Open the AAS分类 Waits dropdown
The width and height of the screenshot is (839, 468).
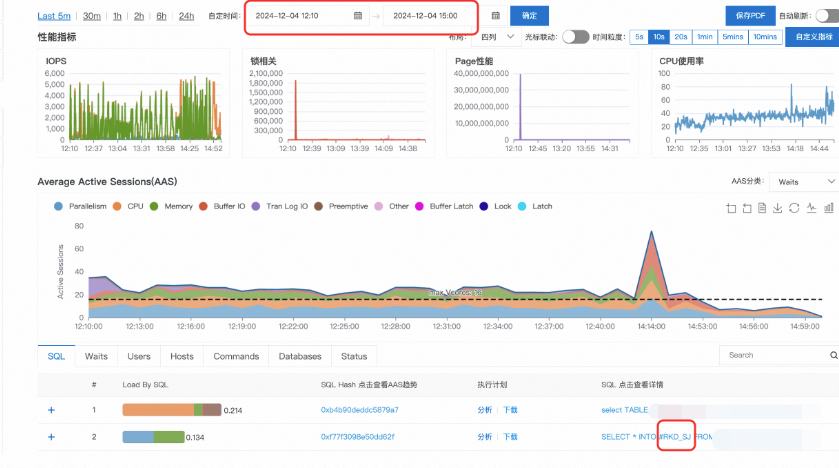click(804, 182)
